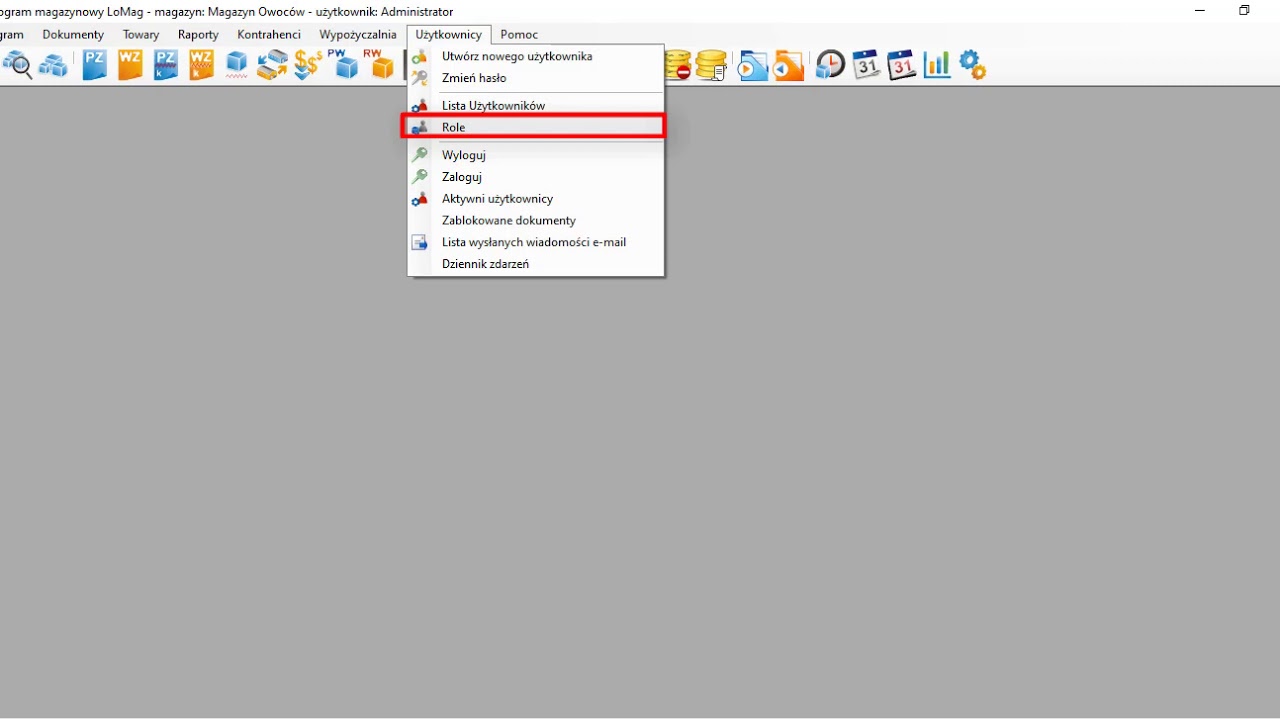The image size is (1280, 720).
Task: Click the PW internal receipt icon
Action: [x=343, y=64]
